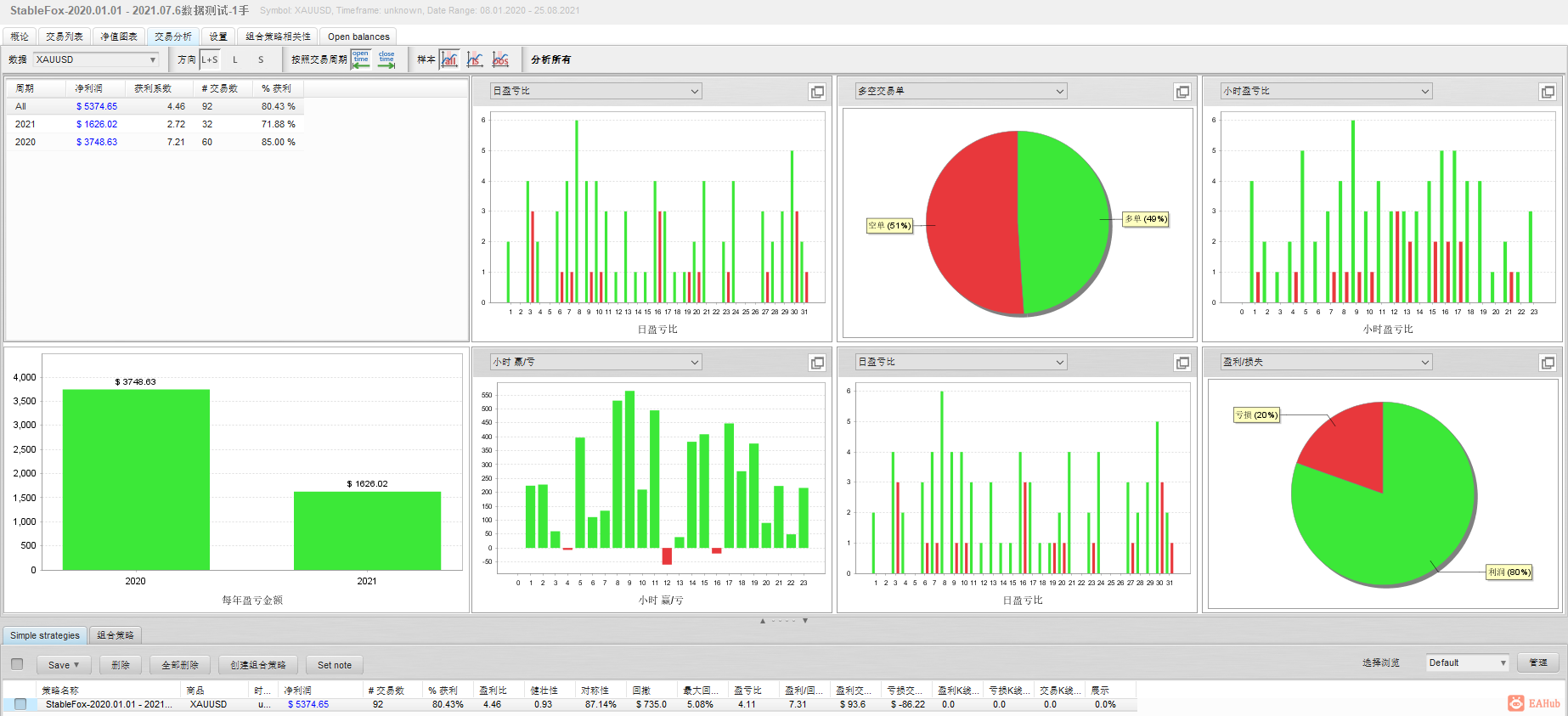1568x716 pixels.
Task: Click the 2020 green profit bar
Action: coord(136,480)
